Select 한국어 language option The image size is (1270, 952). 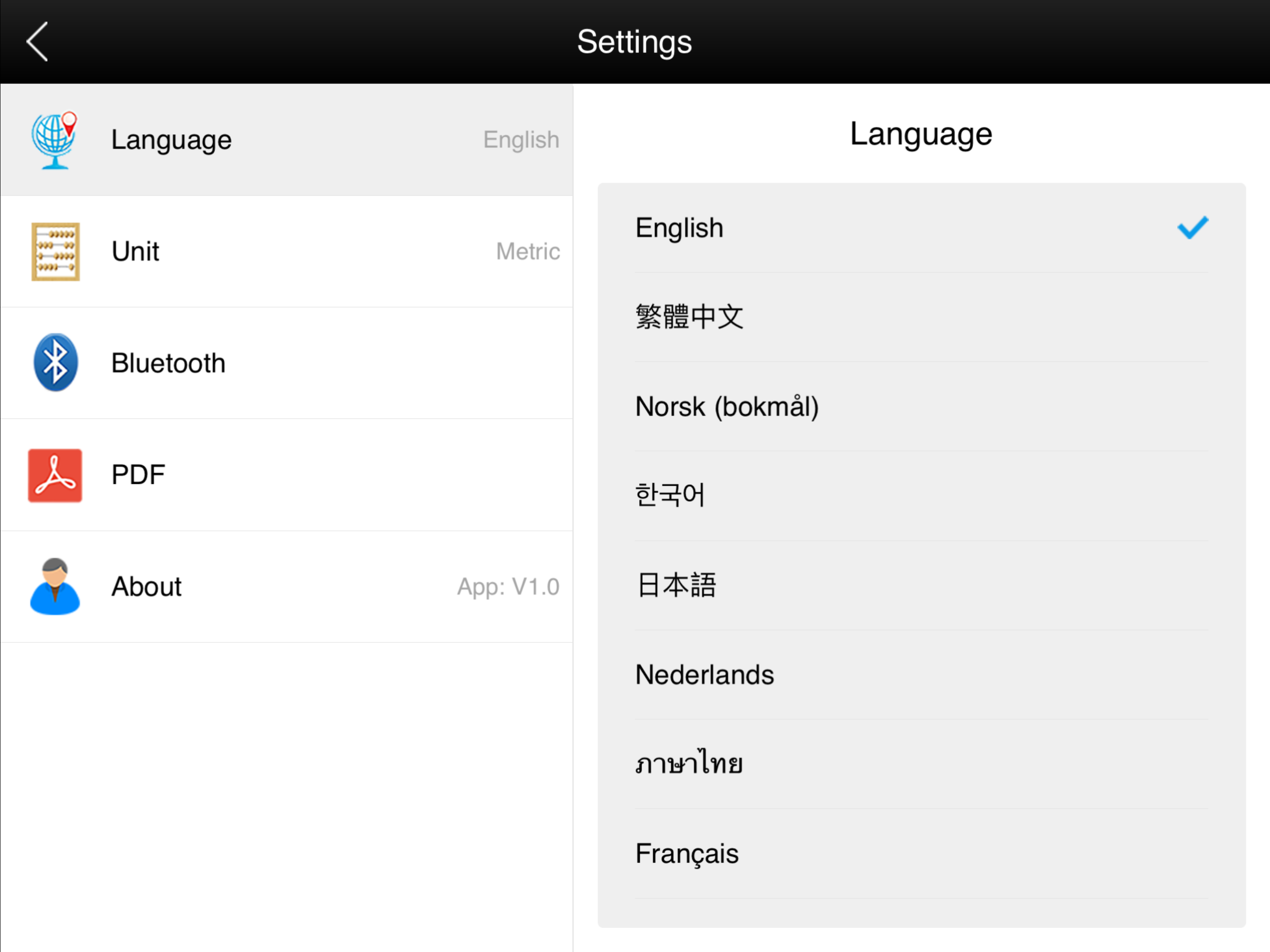coord(921,496)
